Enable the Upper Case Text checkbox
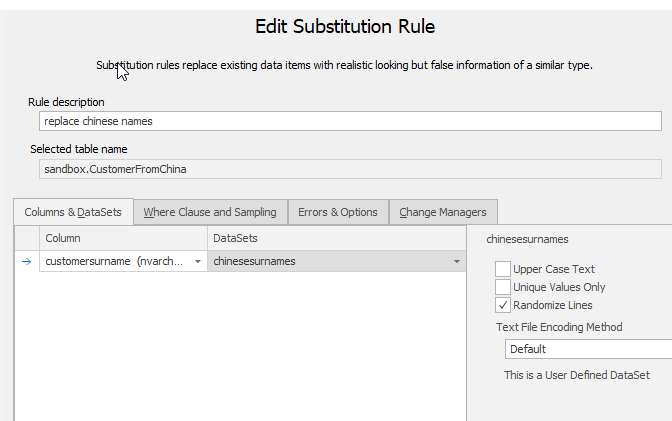 pyautogui.click(x=503, y=269)
